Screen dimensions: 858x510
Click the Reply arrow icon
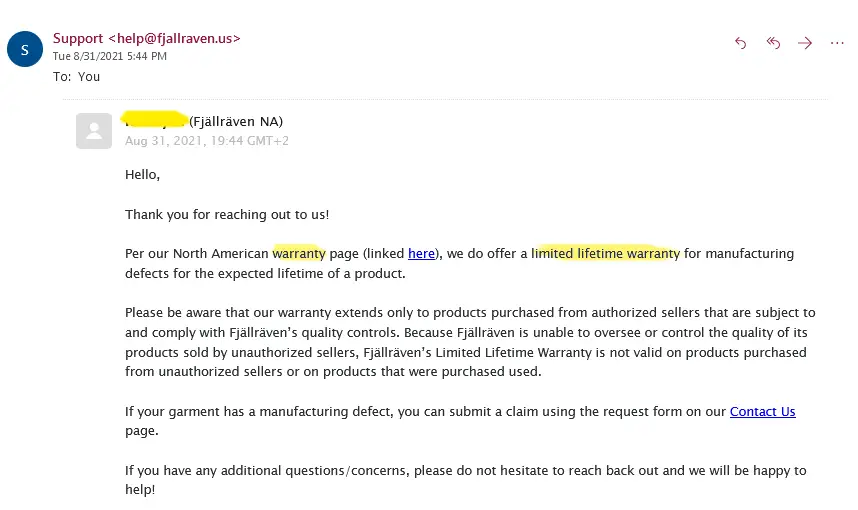740,43
